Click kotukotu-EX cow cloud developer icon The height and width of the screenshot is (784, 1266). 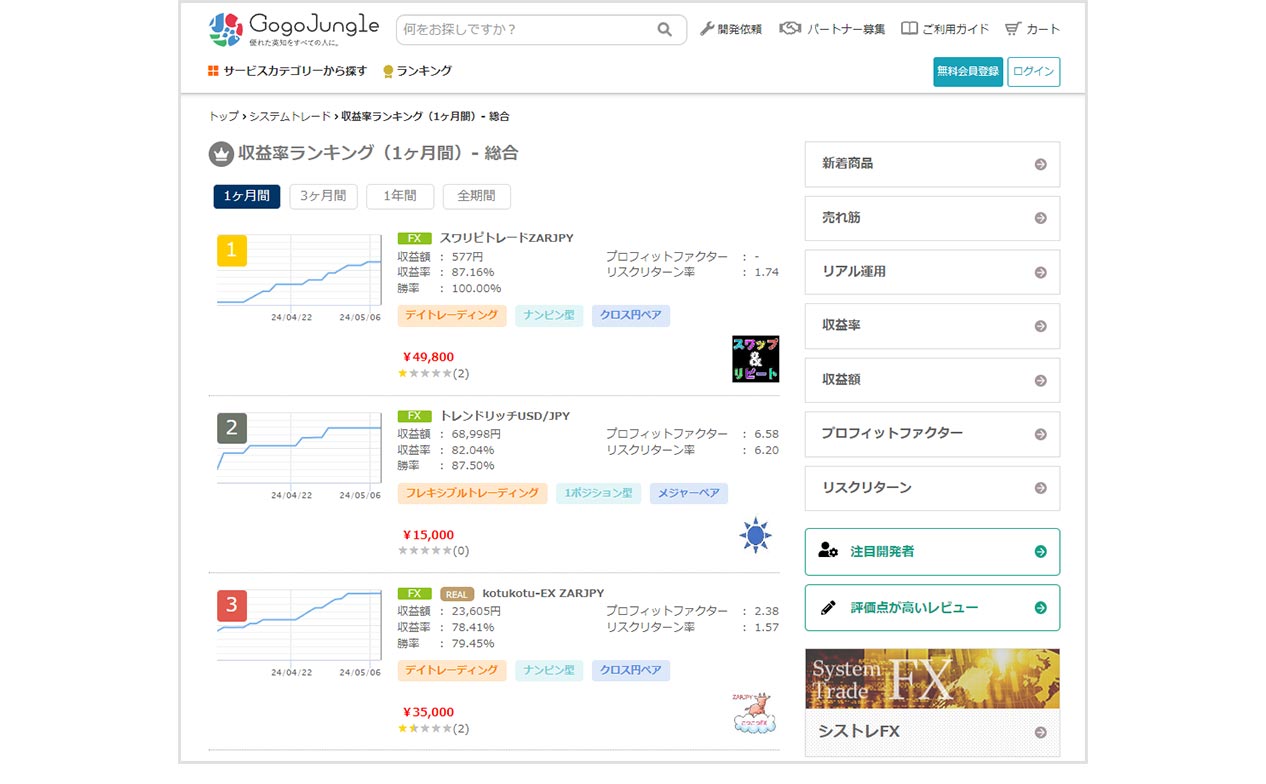[755, 713]
